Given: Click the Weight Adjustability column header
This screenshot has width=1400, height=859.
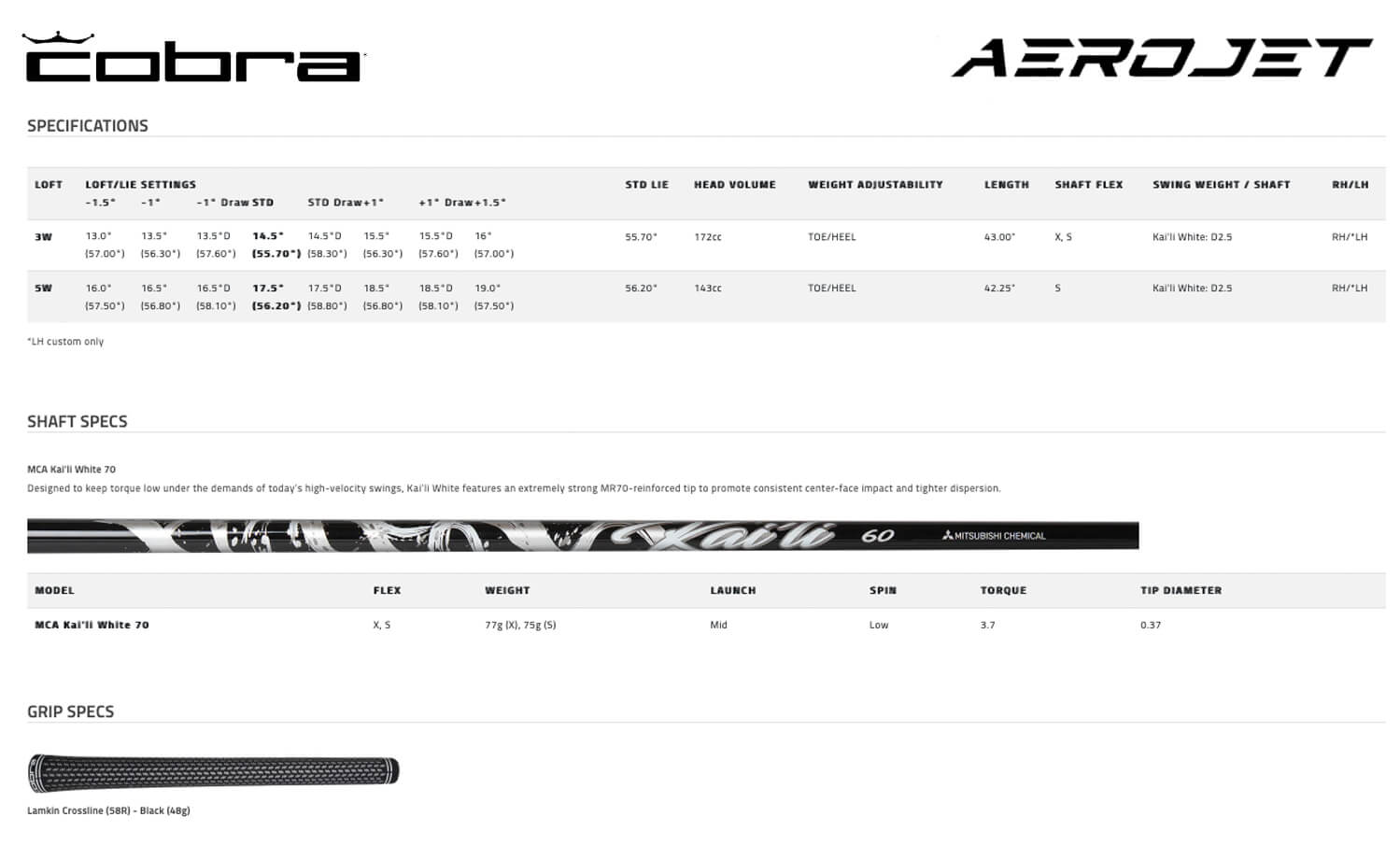Looking at the screenshot, I should tap(875, 185).
